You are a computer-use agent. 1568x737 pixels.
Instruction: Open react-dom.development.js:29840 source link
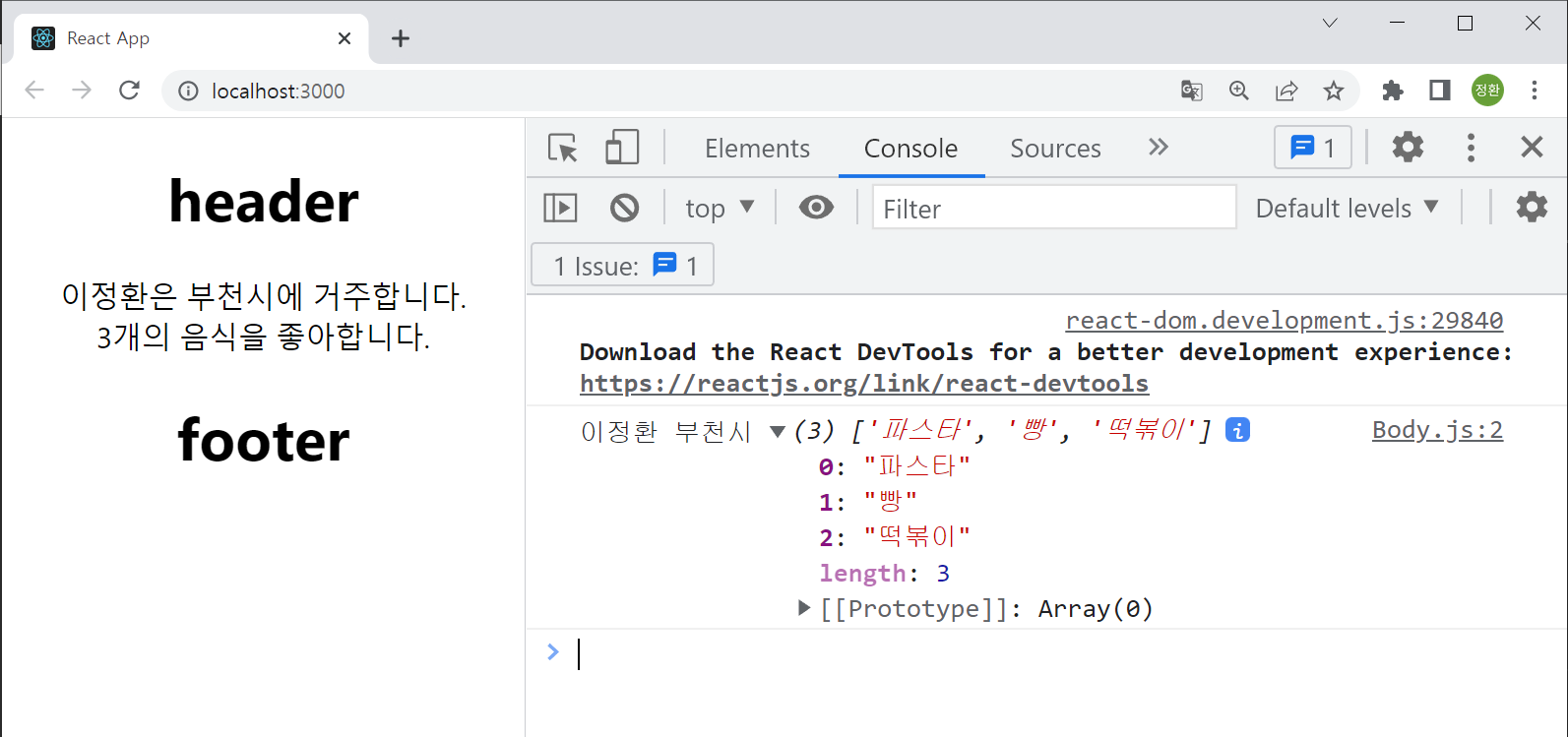pyautogui.click(x=1284, y=321)
